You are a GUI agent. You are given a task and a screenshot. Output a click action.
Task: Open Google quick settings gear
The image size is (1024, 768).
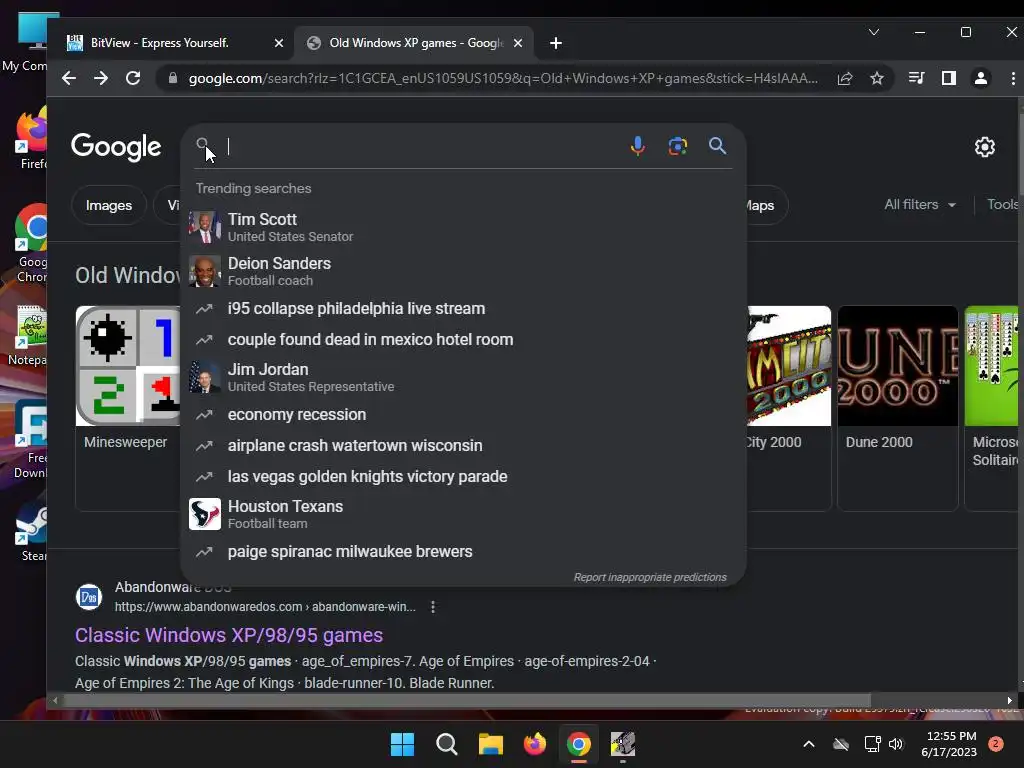984,147
